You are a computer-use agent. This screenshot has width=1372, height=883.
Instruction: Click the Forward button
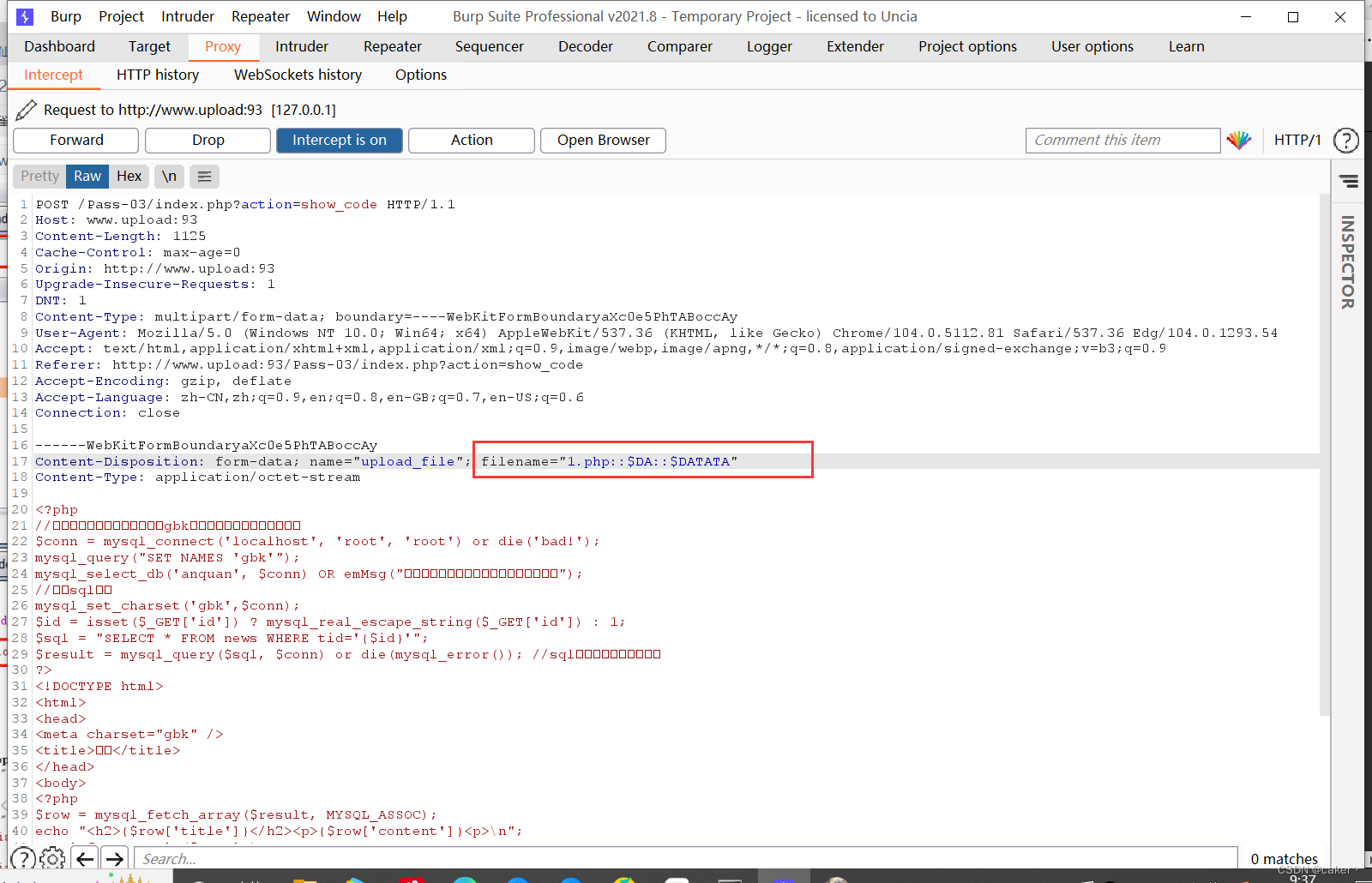click(x=76, y=140)
